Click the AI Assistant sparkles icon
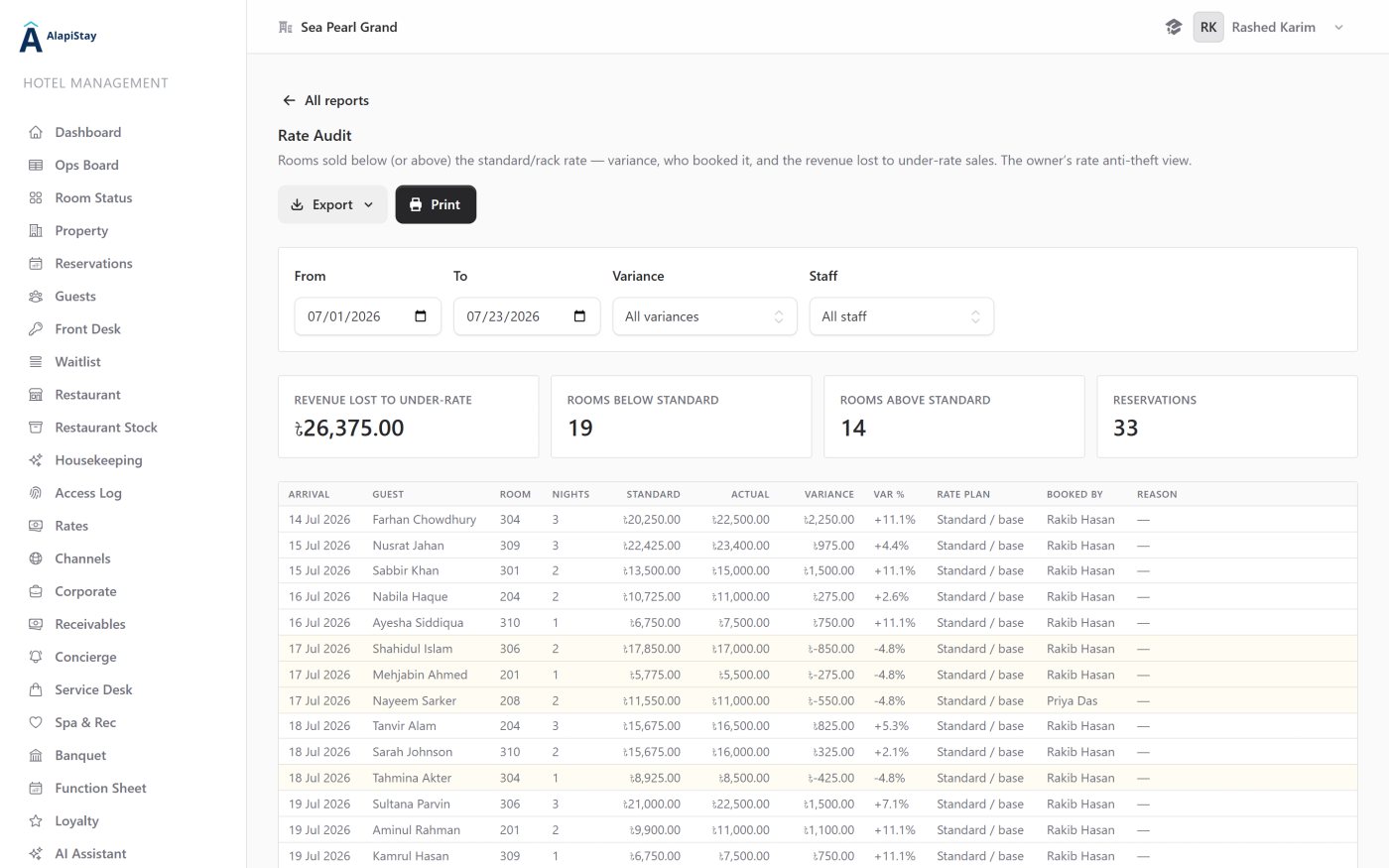The height and width of the screenshot is (868, 1389). tap(36, 852)
